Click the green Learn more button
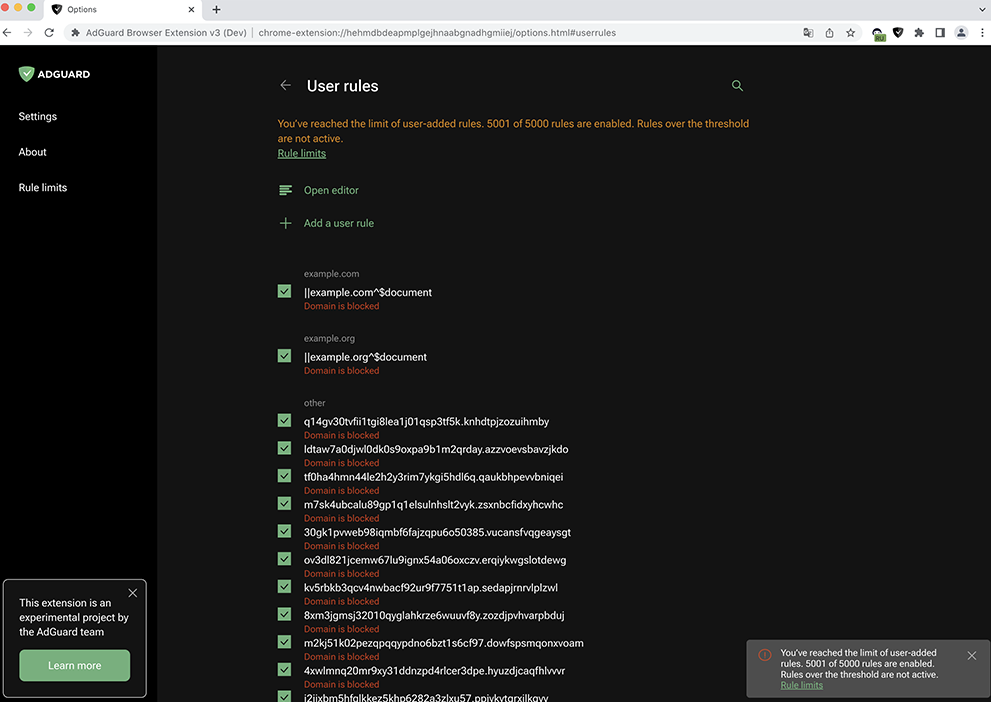The width and height of the screenshot is (991, 702). click(75, 665)
